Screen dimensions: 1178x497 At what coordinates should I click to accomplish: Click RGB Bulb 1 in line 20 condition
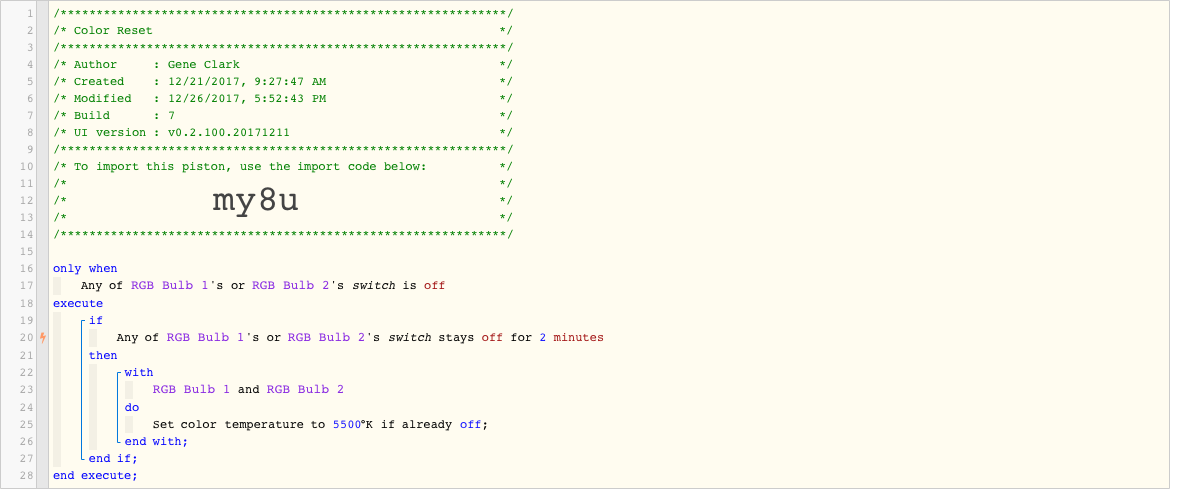click(x=205, y=338)
